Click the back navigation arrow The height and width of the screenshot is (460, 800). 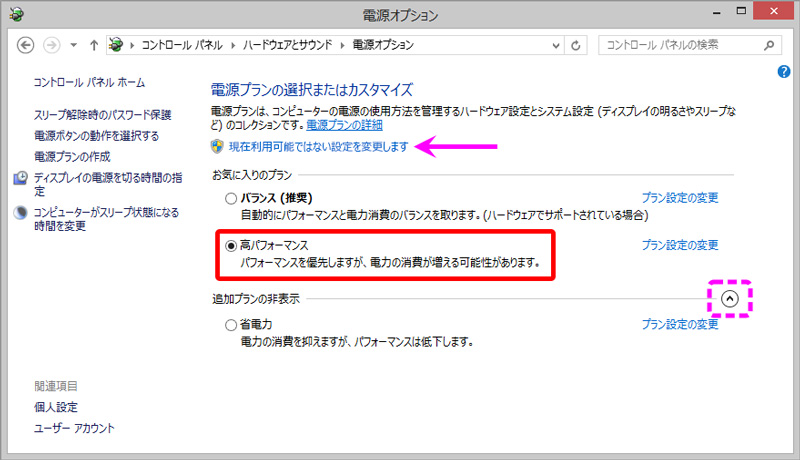click(x=27, y=45)
